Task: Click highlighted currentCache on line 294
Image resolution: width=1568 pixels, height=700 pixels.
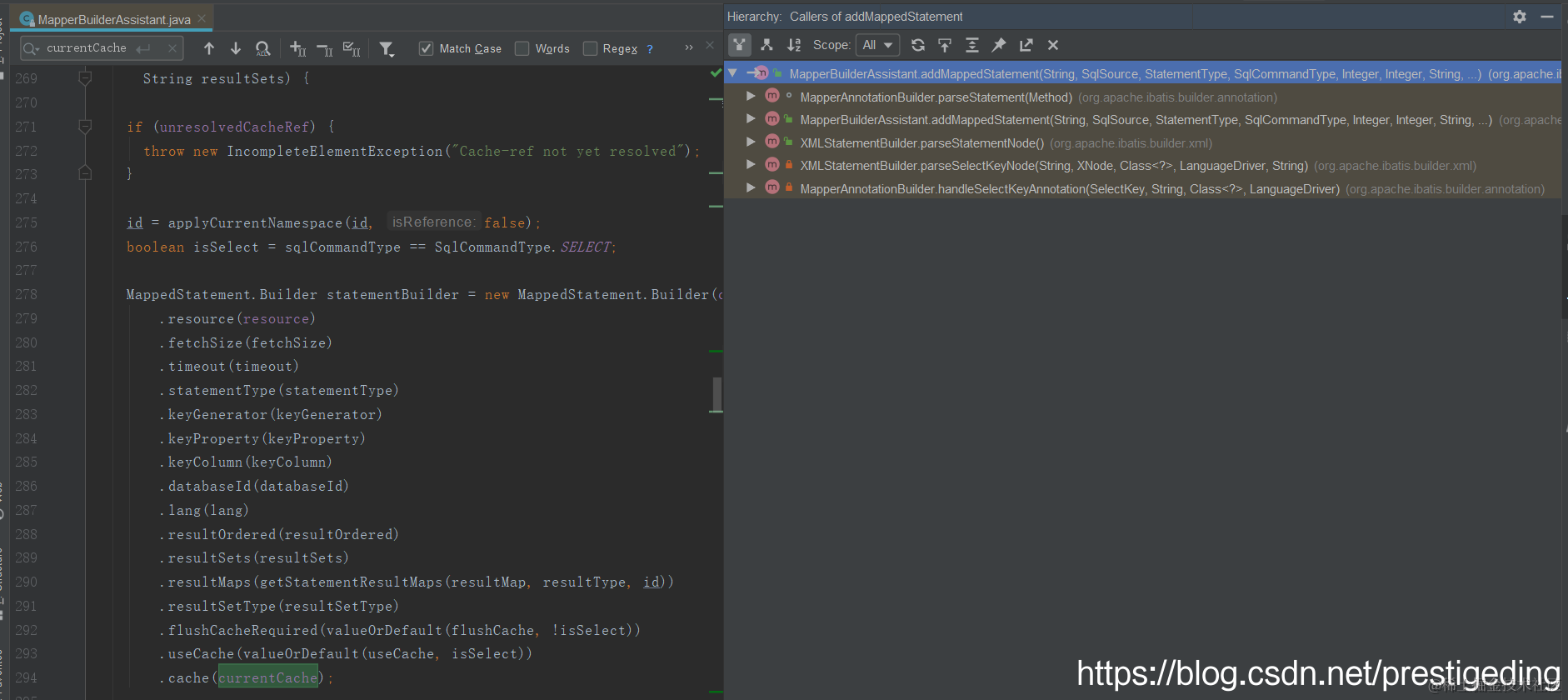Action: [267, 677]
